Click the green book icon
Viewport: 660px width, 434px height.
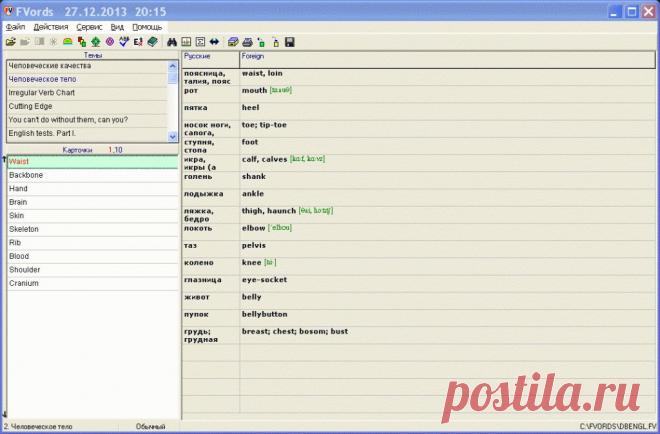coord(152,43)
